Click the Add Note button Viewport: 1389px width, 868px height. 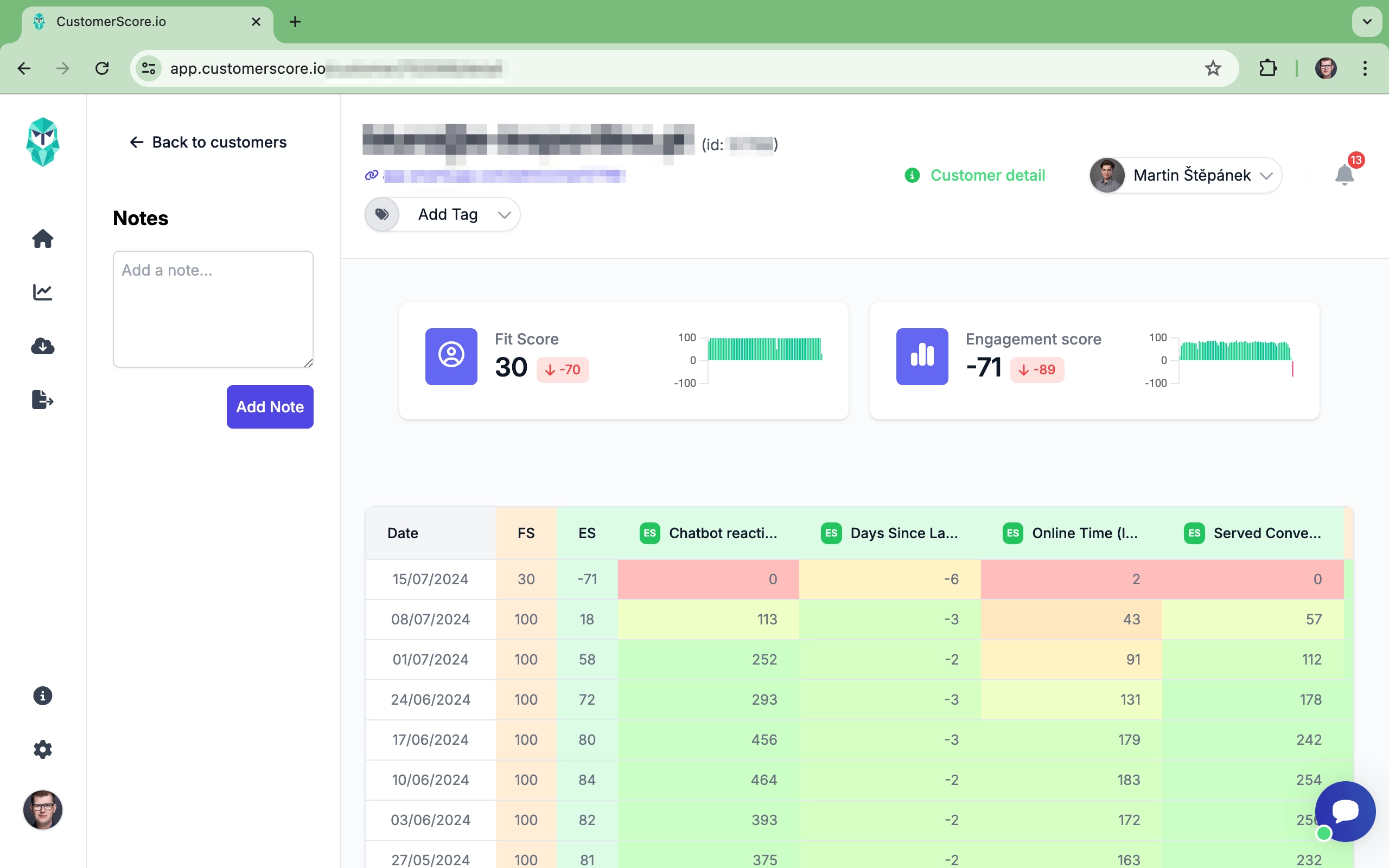click(270, 406)
